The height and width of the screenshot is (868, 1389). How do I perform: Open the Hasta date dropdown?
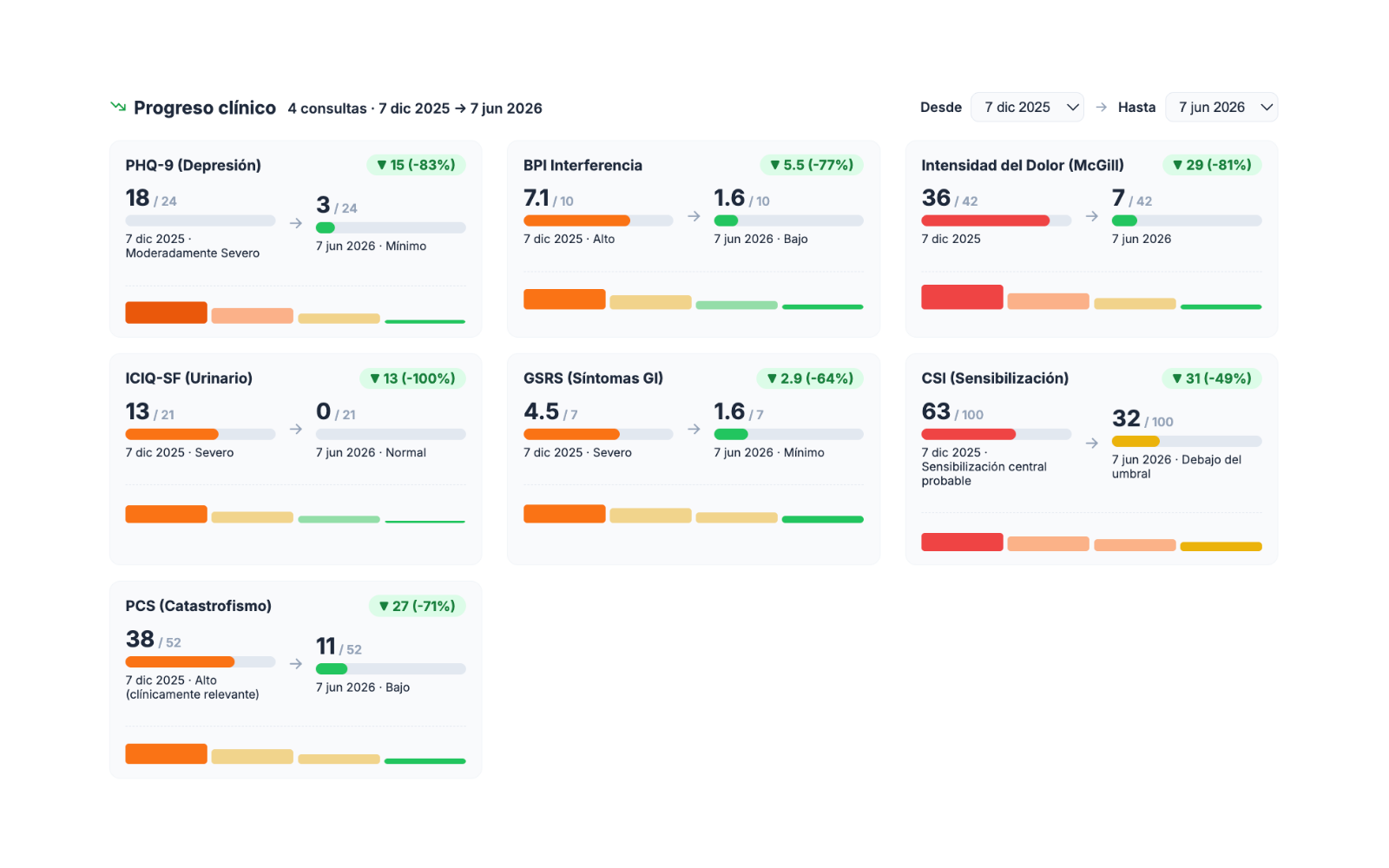coord(1221,107)
